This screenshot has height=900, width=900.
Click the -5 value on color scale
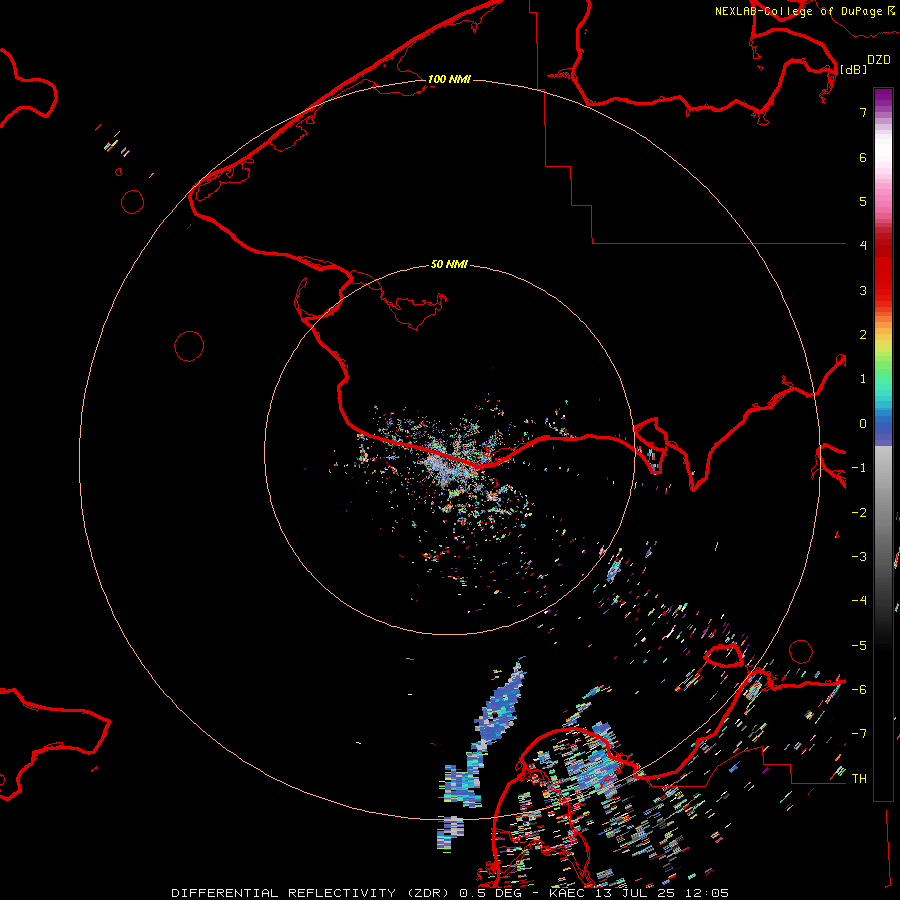tap(859, 646)
